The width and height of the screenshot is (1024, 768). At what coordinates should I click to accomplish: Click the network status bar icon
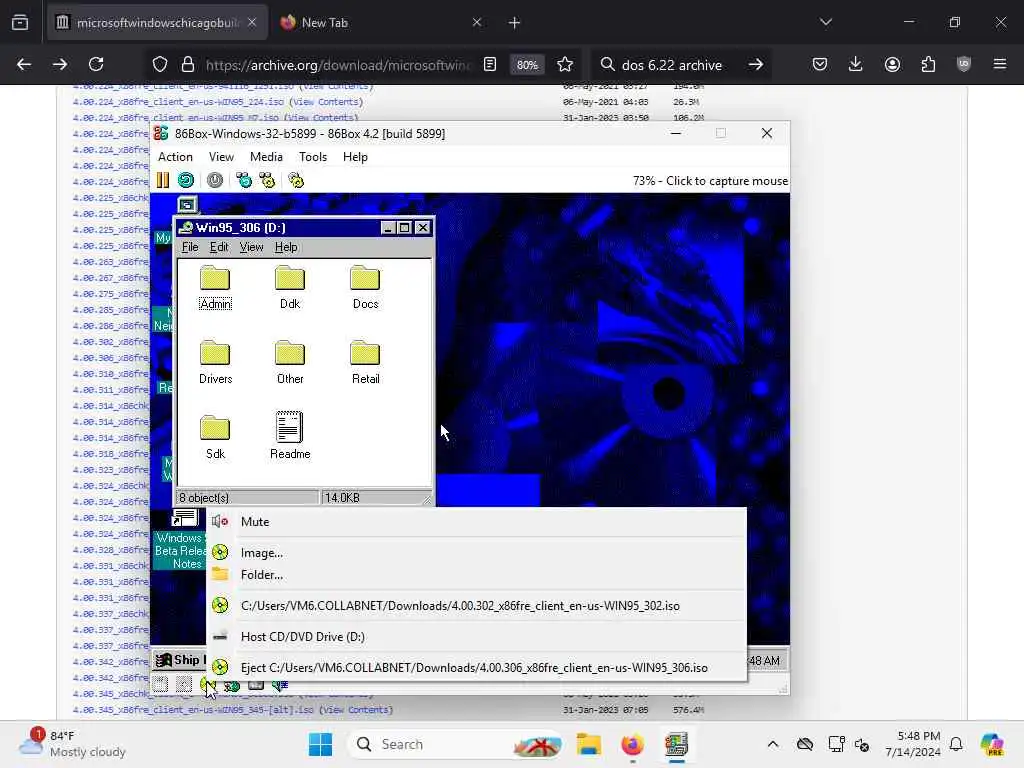[231, 685]
